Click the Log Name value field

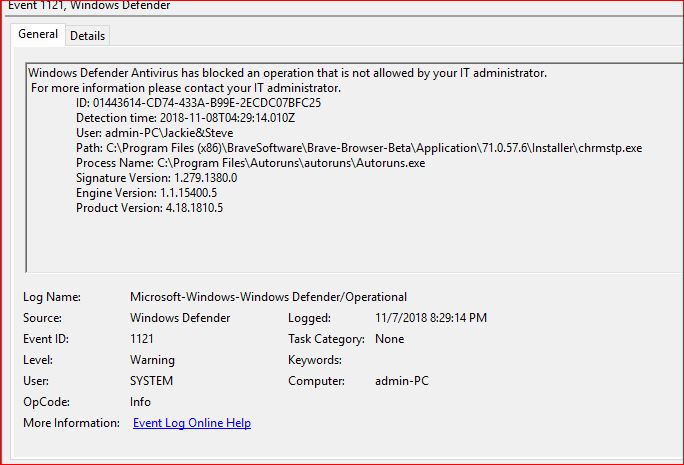268,297
